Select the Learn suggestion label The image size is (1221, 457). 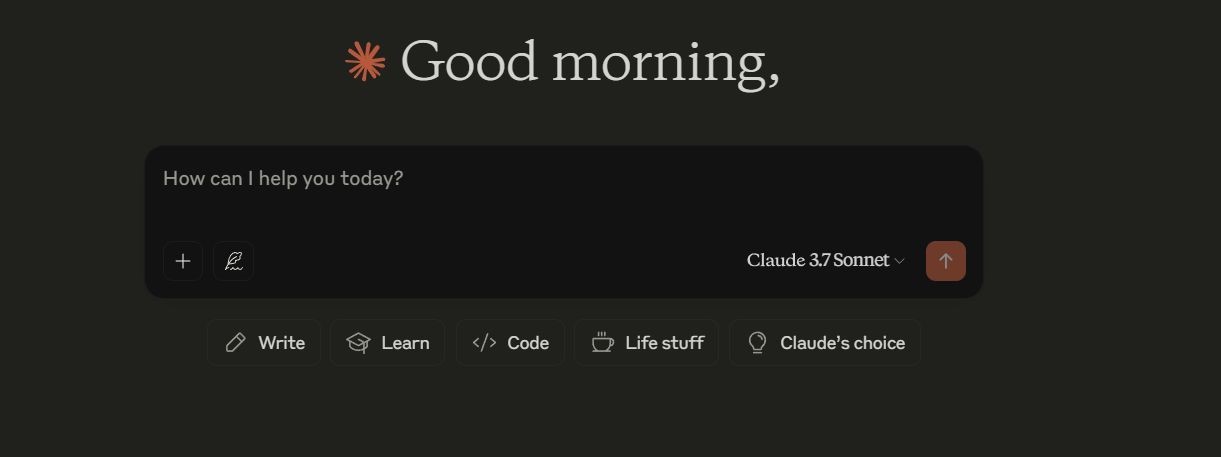(405, 343)
